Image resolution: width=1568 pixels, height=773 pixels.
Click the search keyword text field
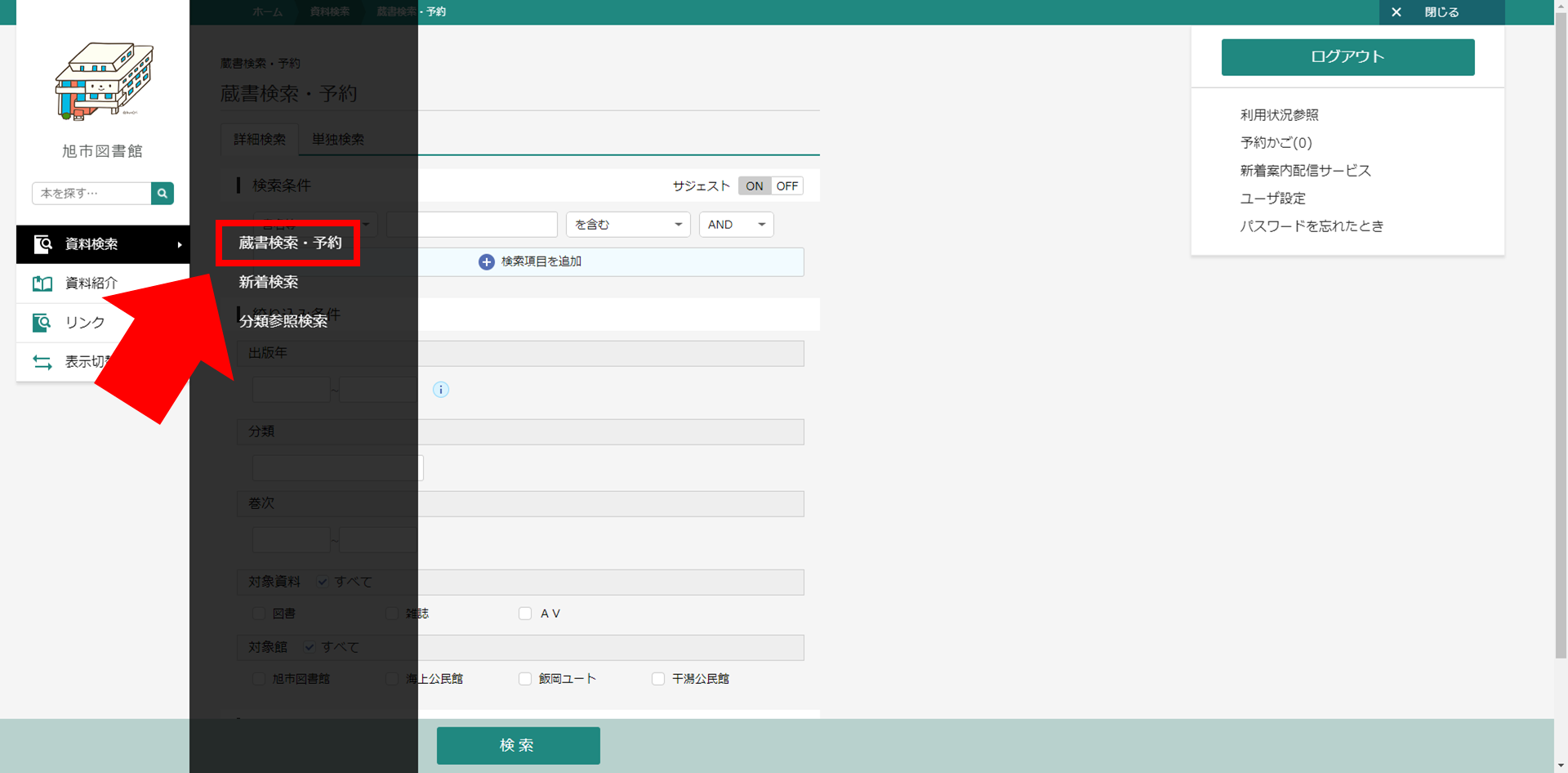coord(472,225)
